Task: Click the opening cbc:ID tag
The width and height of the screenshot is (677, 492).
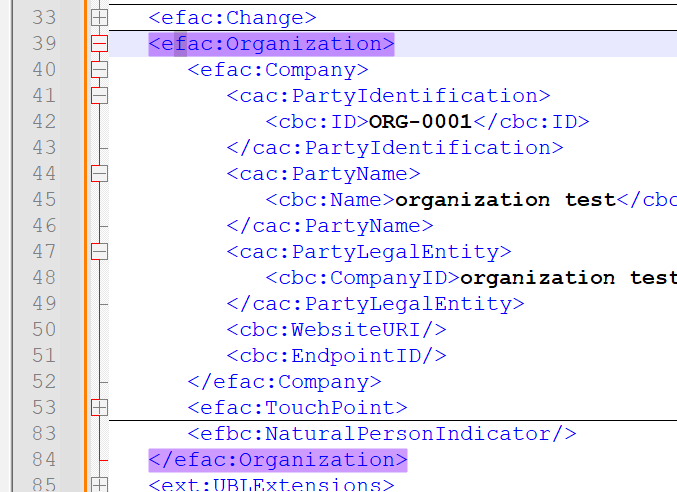Action: pos(317,122)
